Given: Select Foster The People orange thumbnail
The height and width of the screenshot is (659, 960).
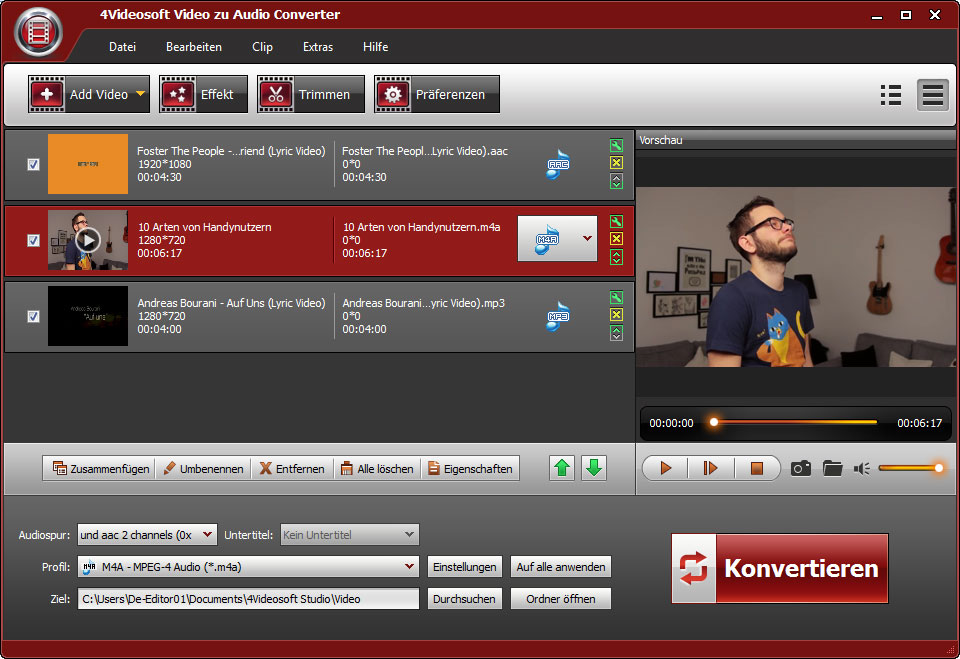Looking at the screenshot, I should [x=88, y=164].
